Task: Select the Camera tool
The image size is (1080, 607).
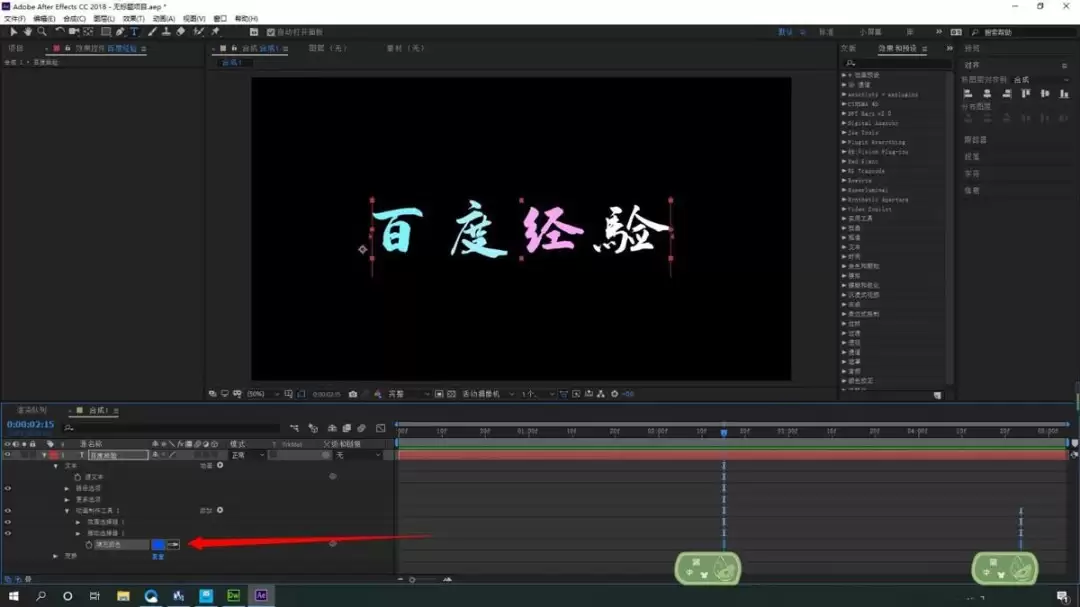Action: tap(74, 32)
